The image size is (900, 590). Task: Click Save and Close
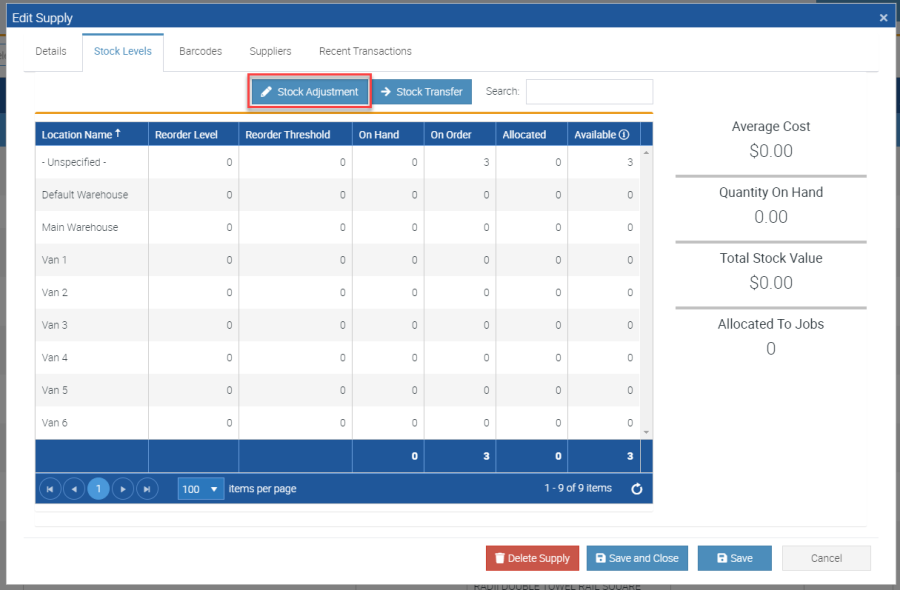pyautogui.click(x=637, y=558)
